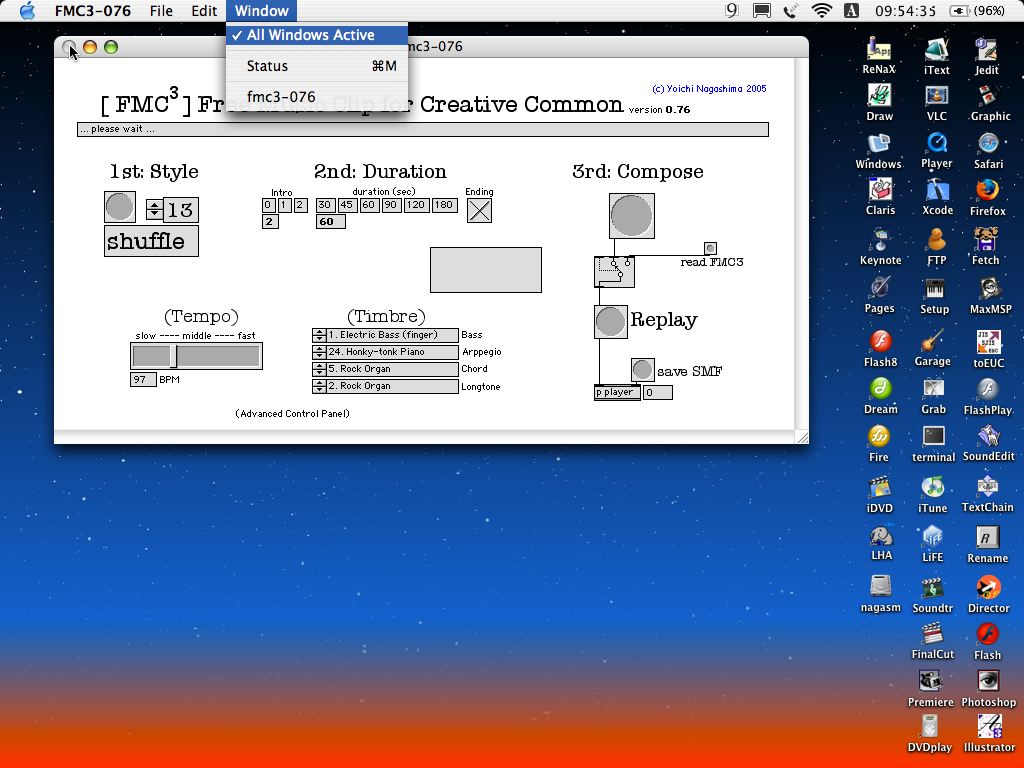Click the p player object
1024x768 pixels.
click(x=616, y=392)
